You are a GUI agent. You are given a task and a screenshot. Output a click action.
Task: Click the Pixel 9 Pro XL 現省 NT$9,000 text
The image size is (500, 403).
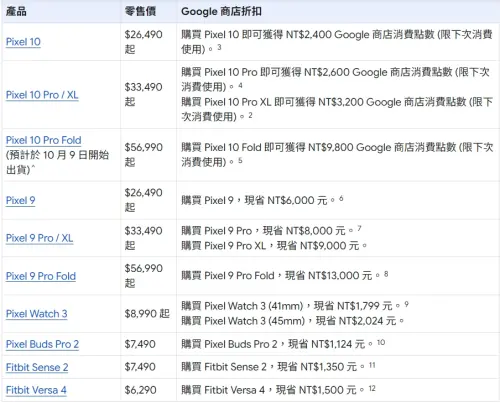(274, 246)
